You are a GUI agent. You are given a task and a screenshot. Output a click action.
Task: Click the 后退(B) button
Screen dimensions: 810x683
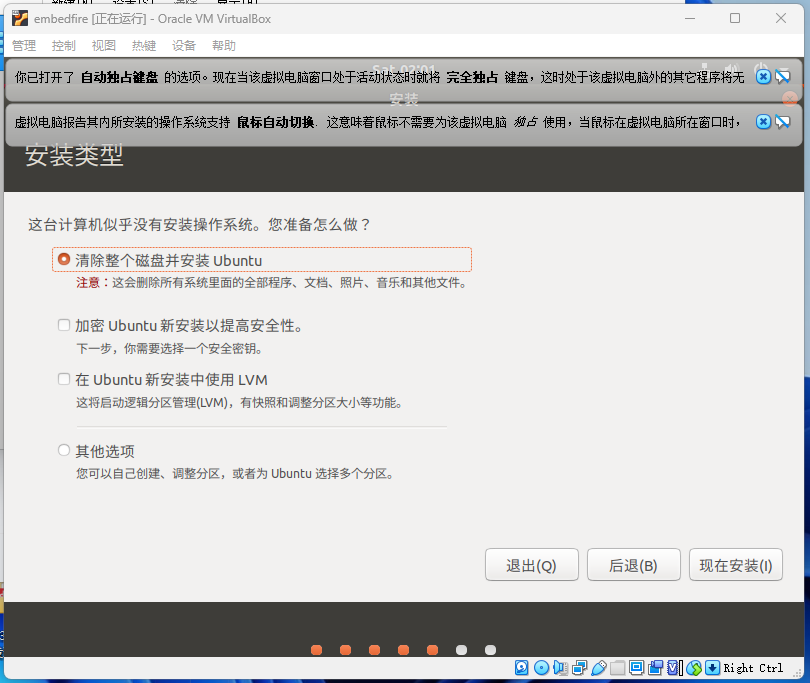coord(633,565)
